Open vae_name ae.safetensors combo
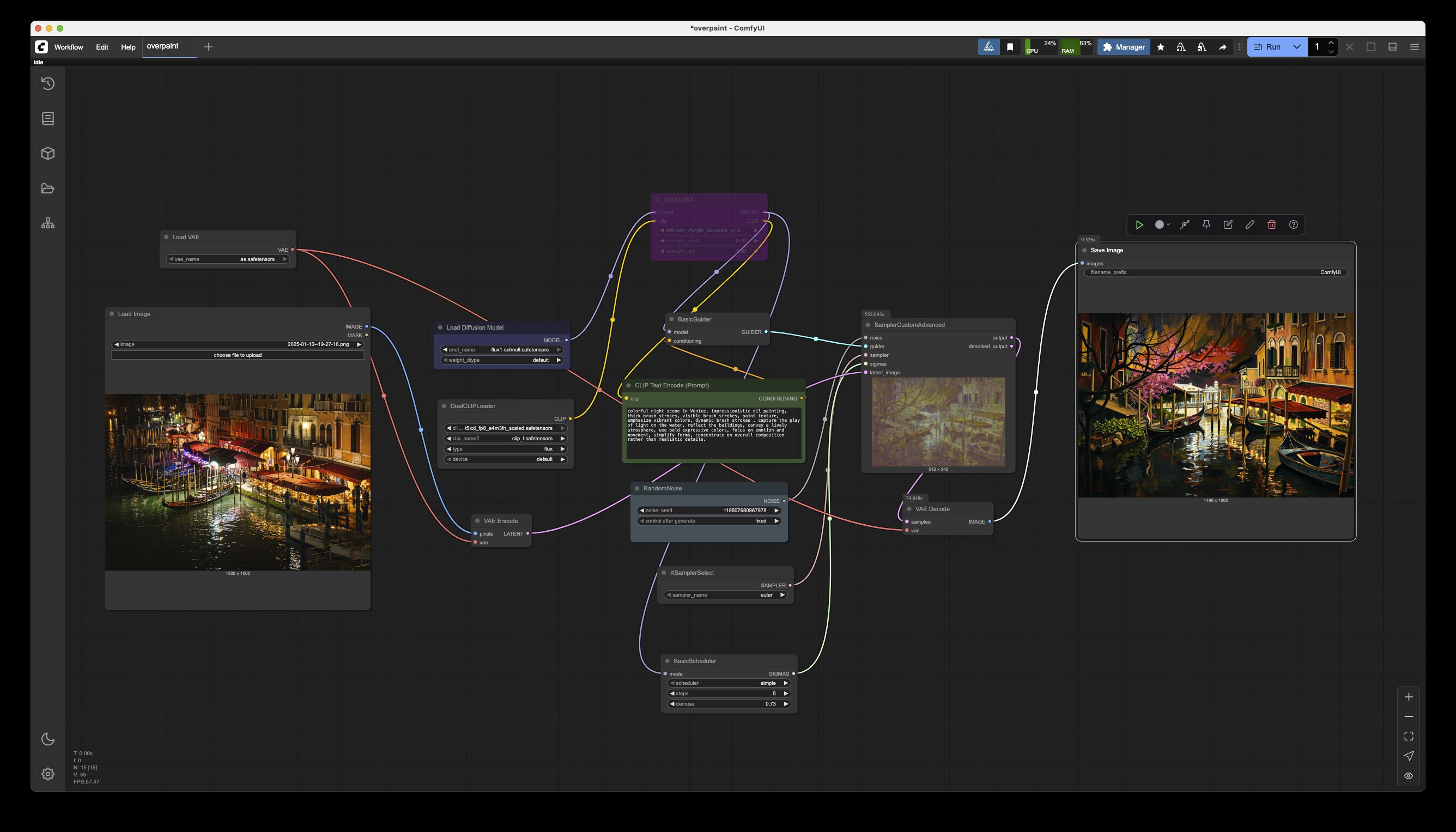The width and height of the screenshot is (1456, 832). pos(228,259)
